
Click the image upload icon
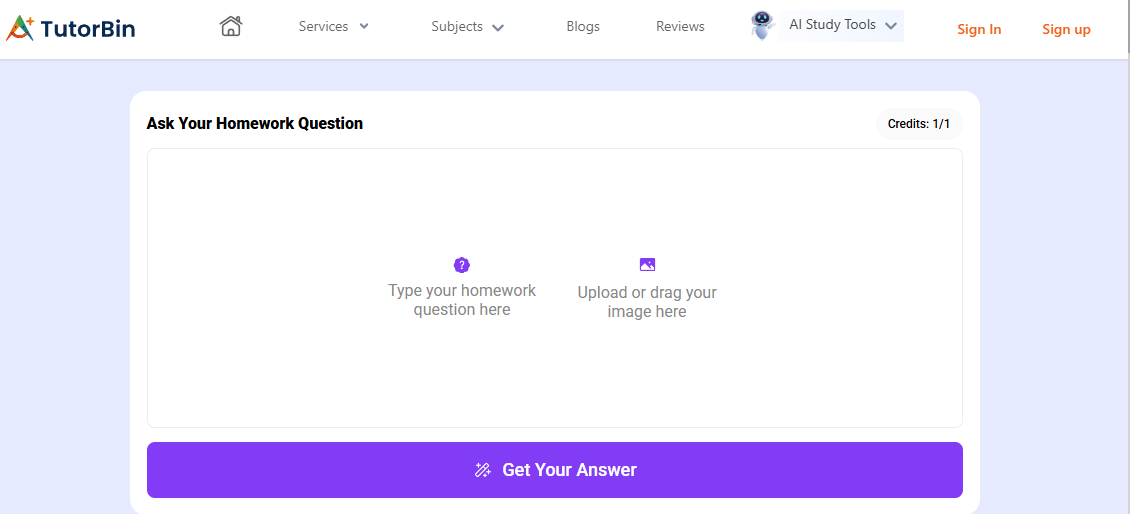[647, 265]
